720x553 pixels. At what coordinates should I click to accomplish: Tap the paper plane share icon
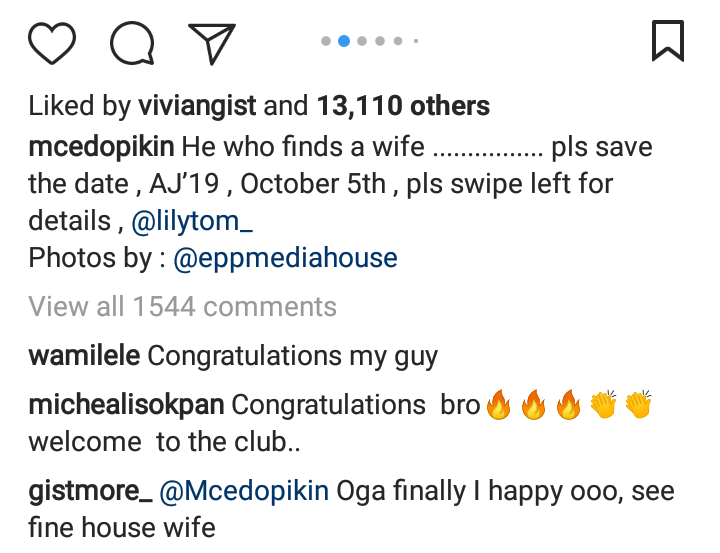click(x=211, y=43)
